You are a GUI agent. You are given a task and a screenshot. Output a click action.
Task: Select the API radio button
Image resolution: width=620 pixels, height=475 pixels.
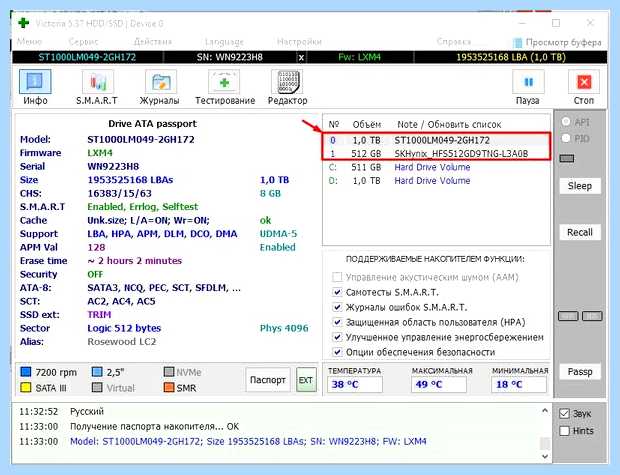[566, 122]
